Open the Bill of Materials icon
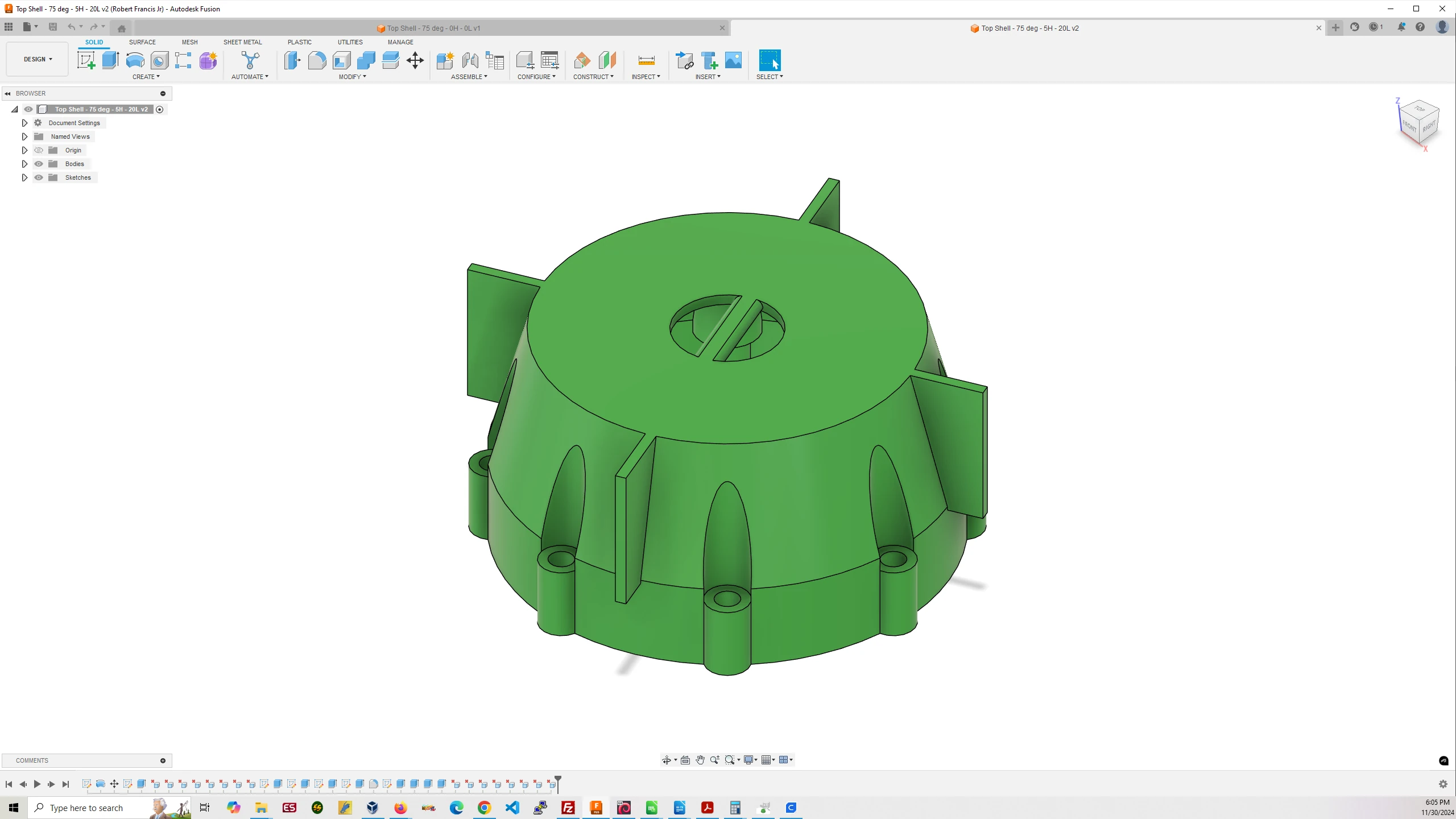This screenshot has width=1456, height=819. [495, 60]
